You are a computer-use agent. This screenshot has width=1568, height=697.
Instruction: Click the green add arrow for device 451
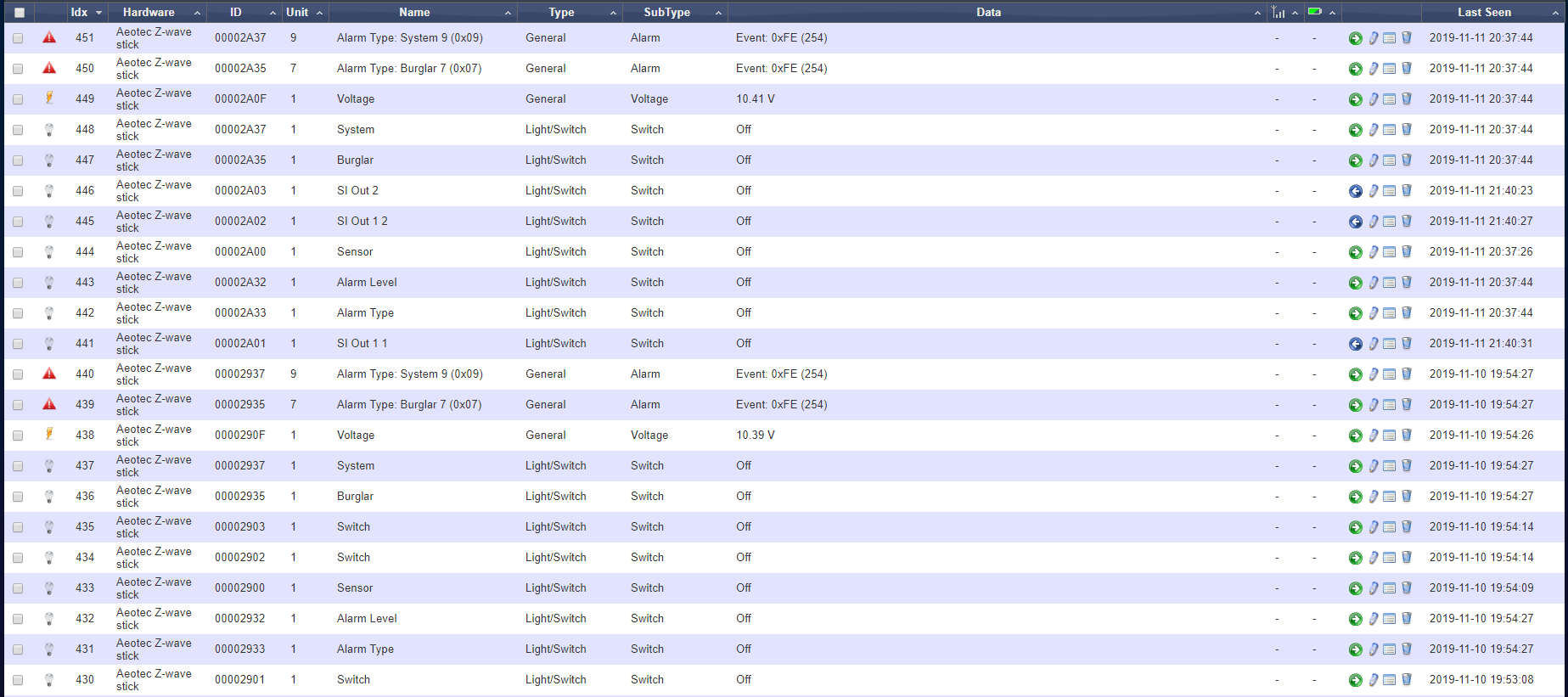pos(1355,38)
